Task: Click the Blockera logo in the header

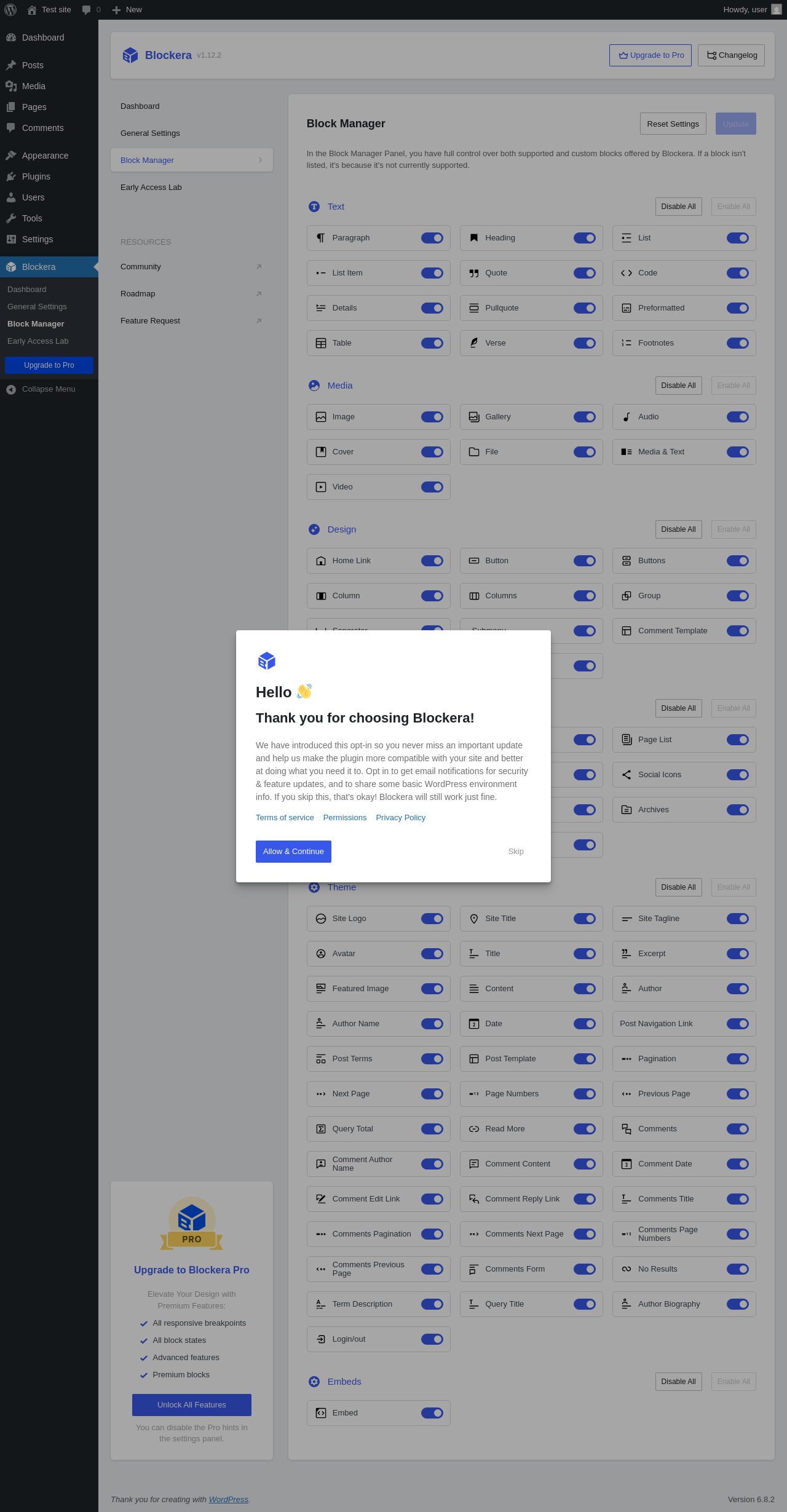Action: [130, 55]
